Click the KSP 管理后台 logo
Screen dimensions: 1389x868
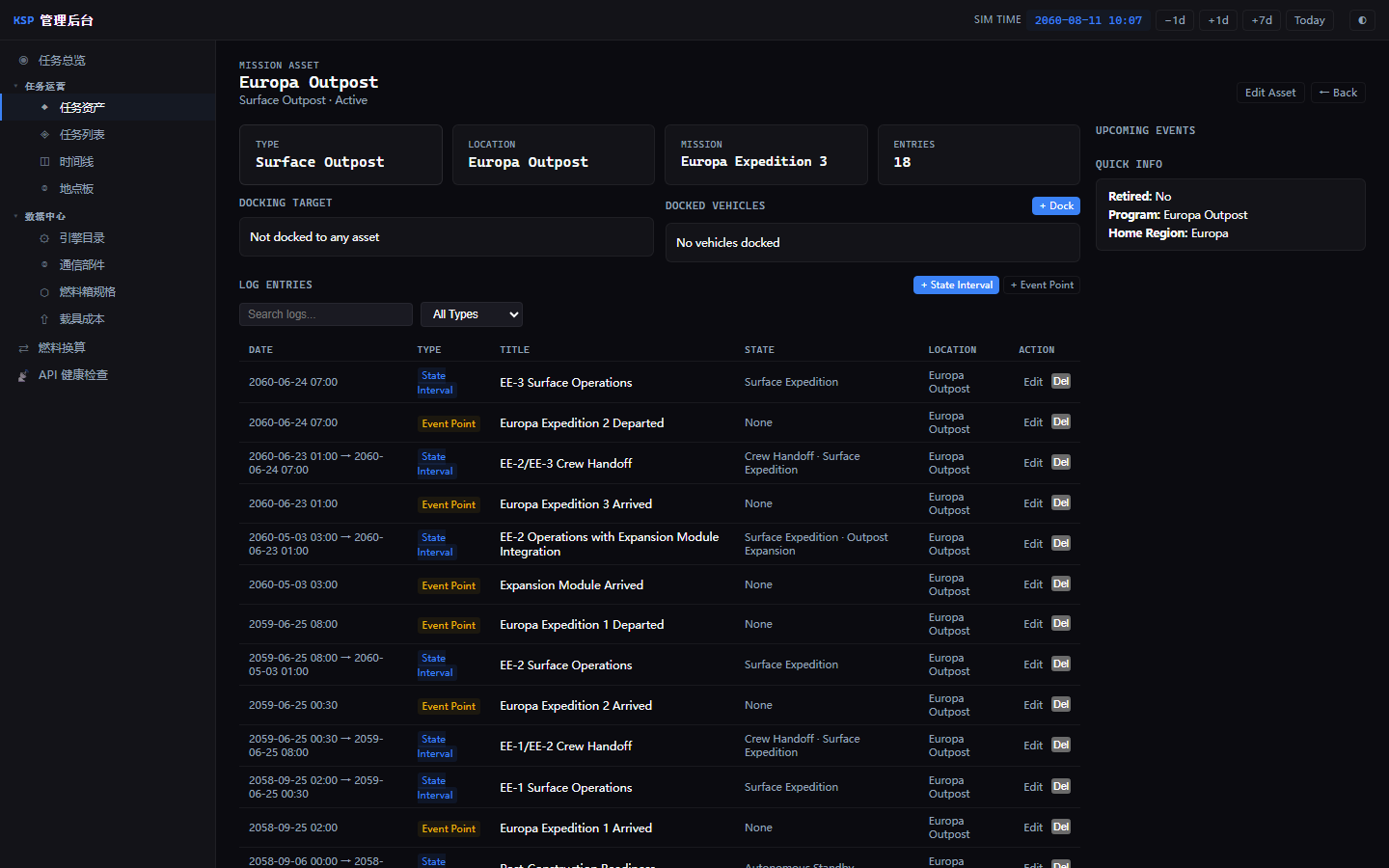point(53,20)
